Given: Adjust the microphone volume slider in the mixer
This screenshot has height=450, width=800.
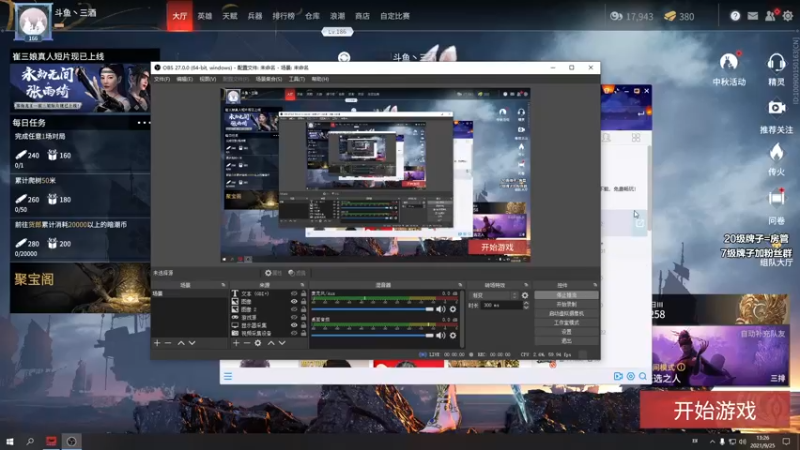Looking at the screenshot, I should pyautogui.click(x=372, y=309).
